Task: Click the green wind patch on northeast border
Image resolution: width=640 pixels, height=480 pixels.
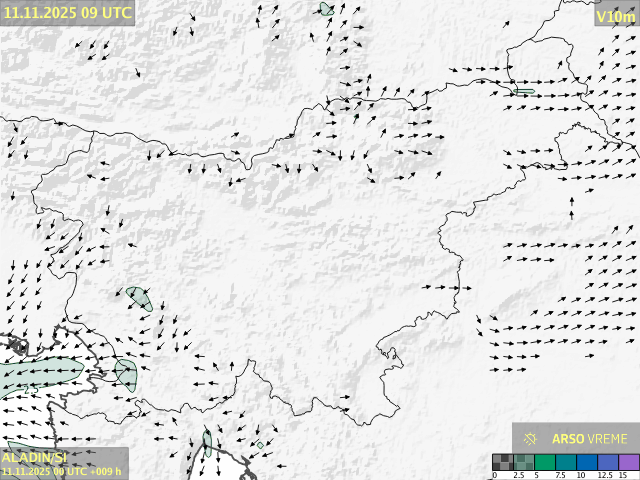Action: (x=523, y=92)
